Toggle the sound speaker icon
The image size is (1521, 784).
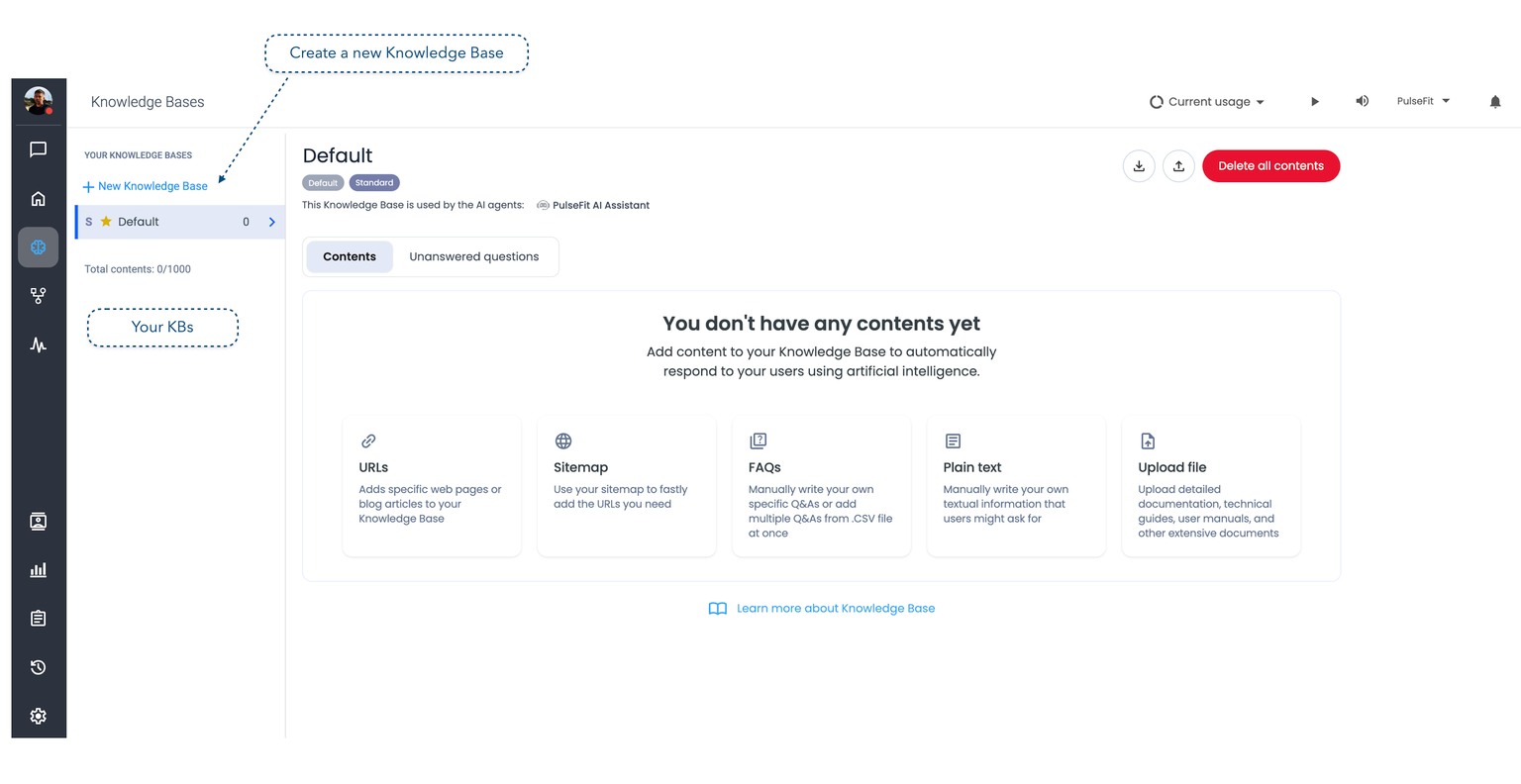pos(1363,102)
